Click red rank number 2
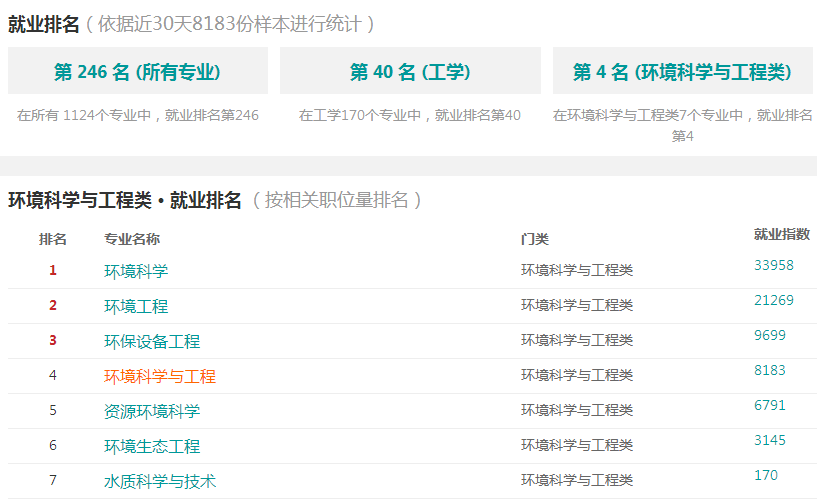The width and height of the screenshot is (817, 500). click(x=53, y=305)
